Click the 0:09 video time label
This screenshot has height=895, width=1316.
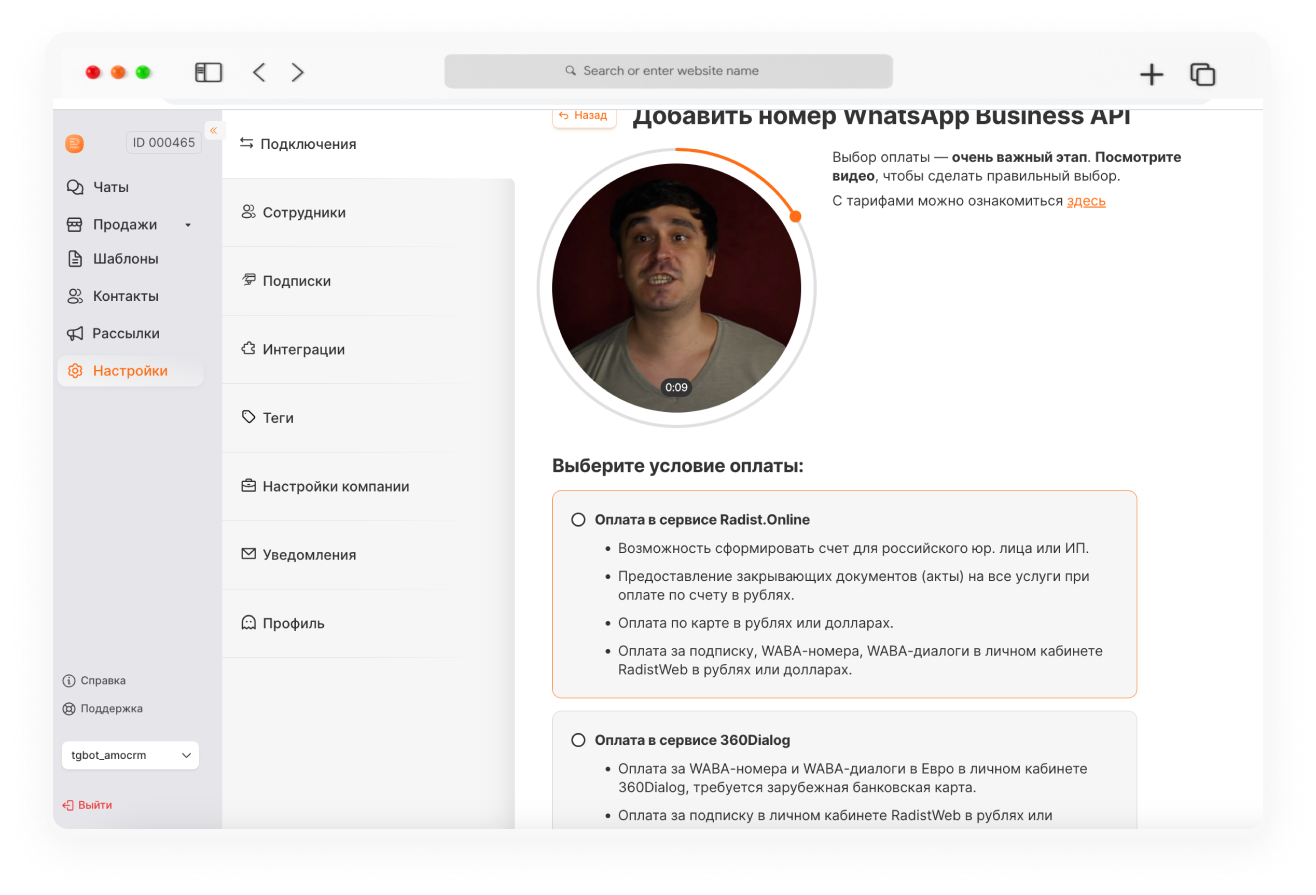[x=676, y=388]
